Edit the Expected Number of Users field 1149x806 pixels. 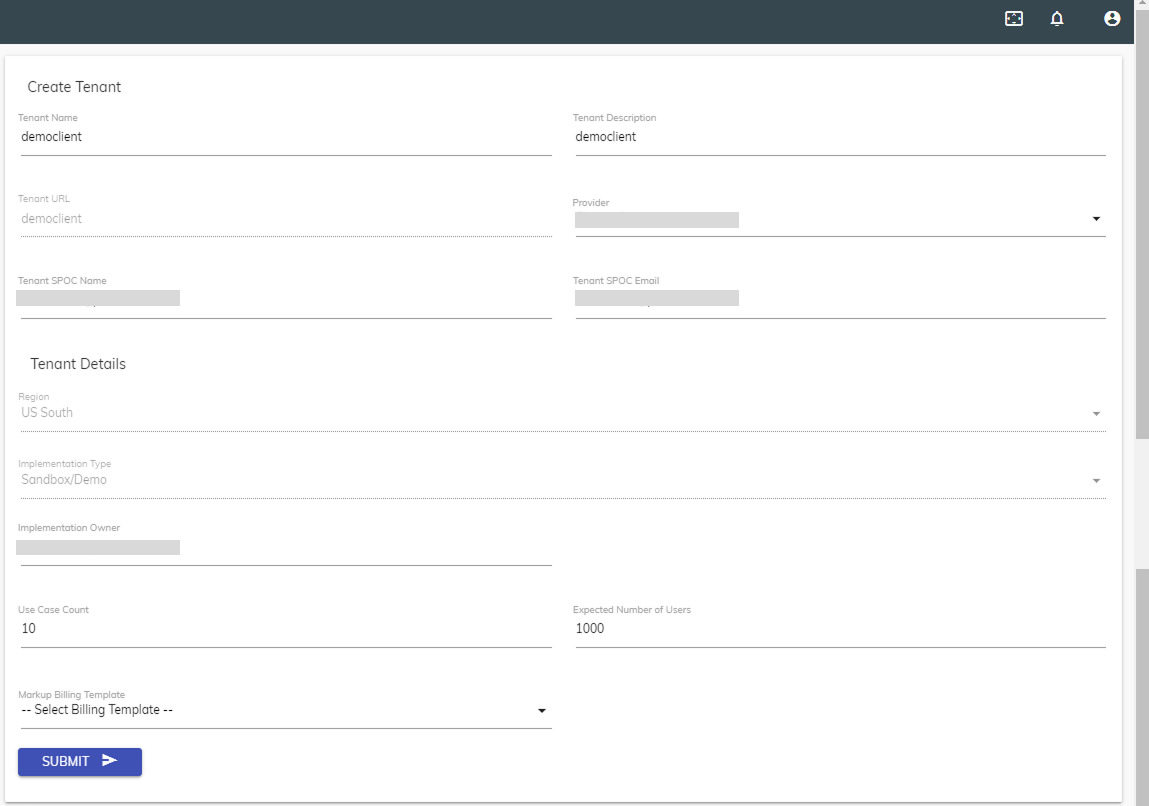coord(840,629)
